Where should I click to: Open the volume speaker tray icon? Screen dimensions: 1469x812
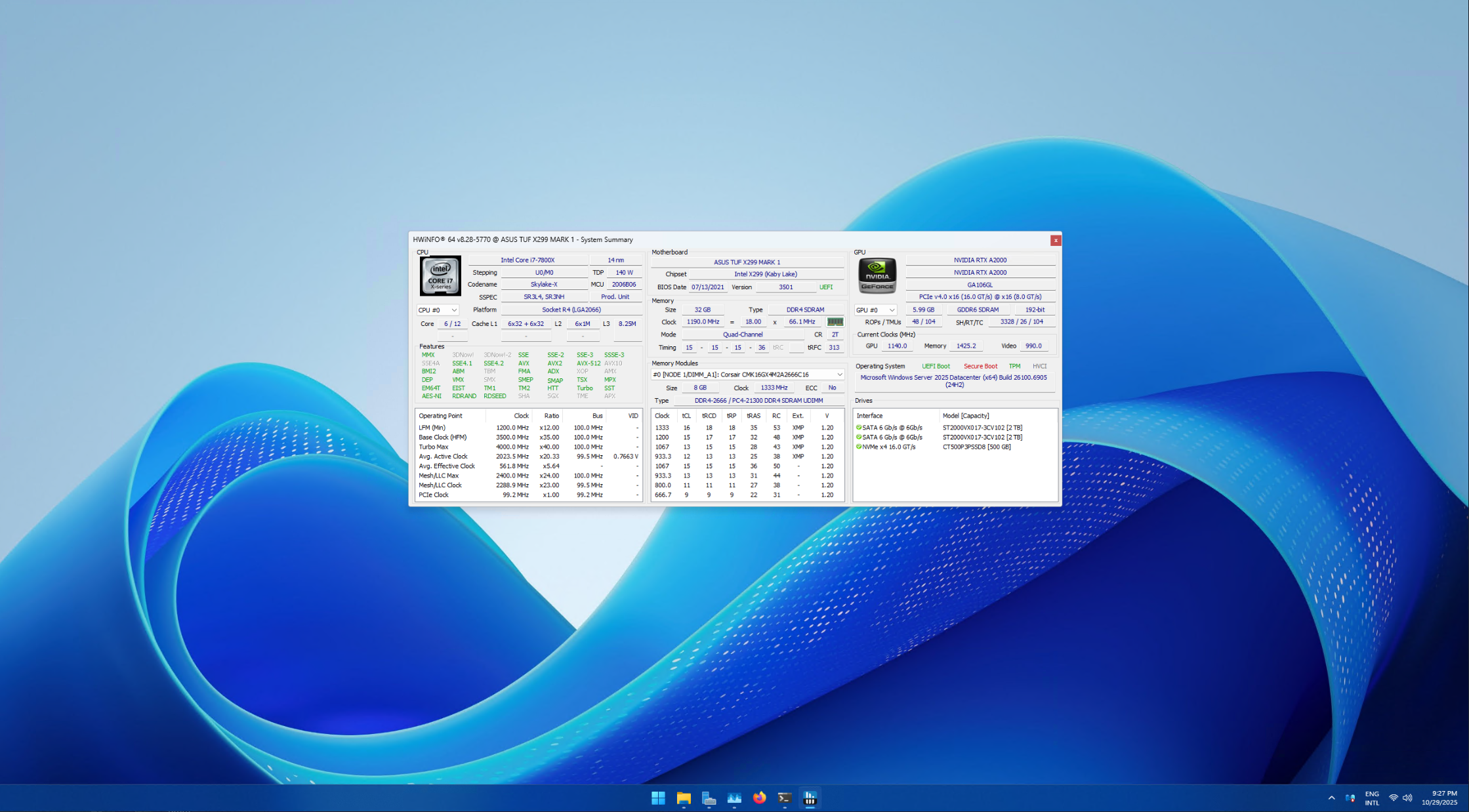point(1407,798)
